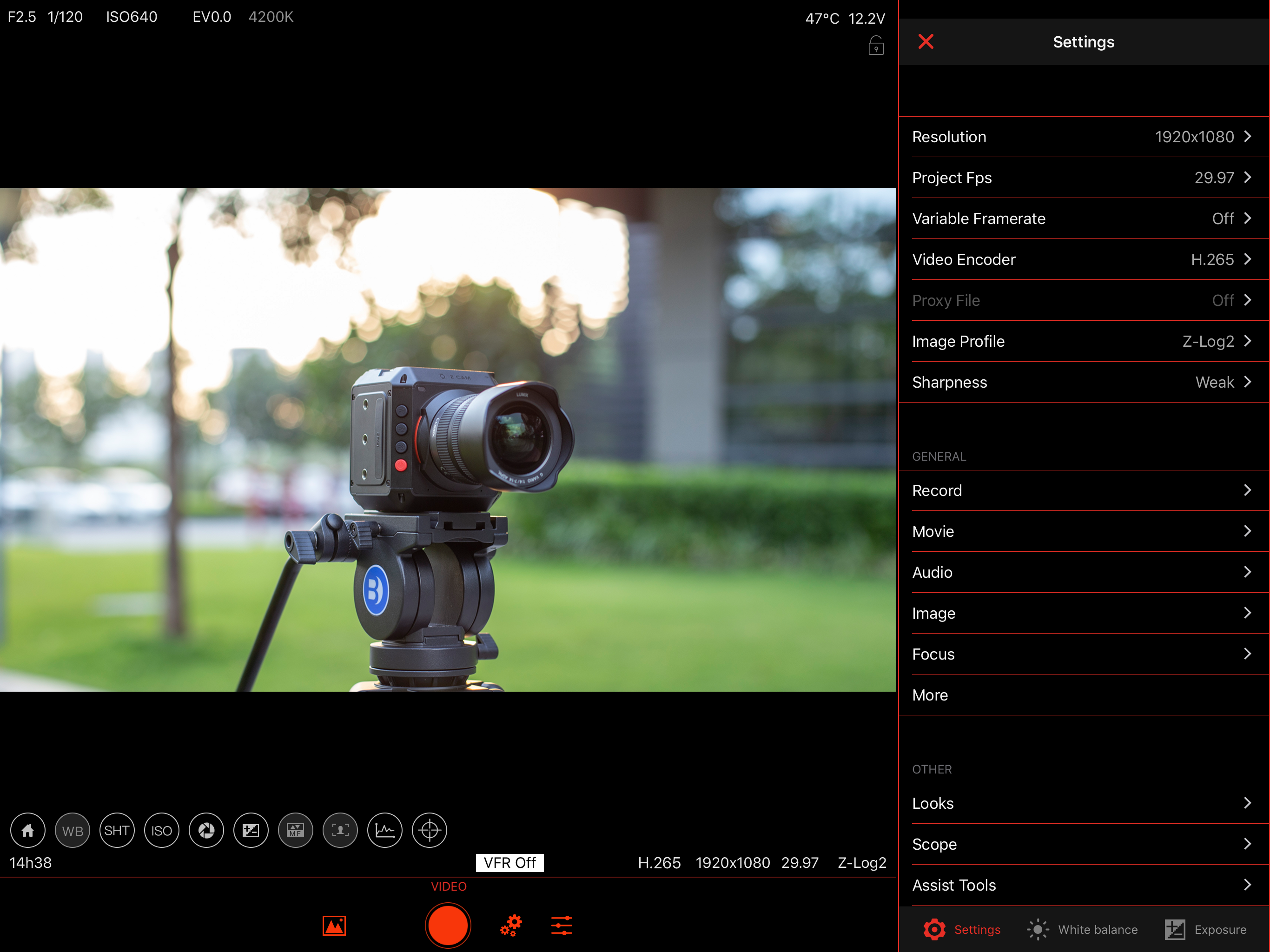This screenshot has width=1270, height=952.
Task: Tap the red gears settings icon
Action: pos(510,926)
